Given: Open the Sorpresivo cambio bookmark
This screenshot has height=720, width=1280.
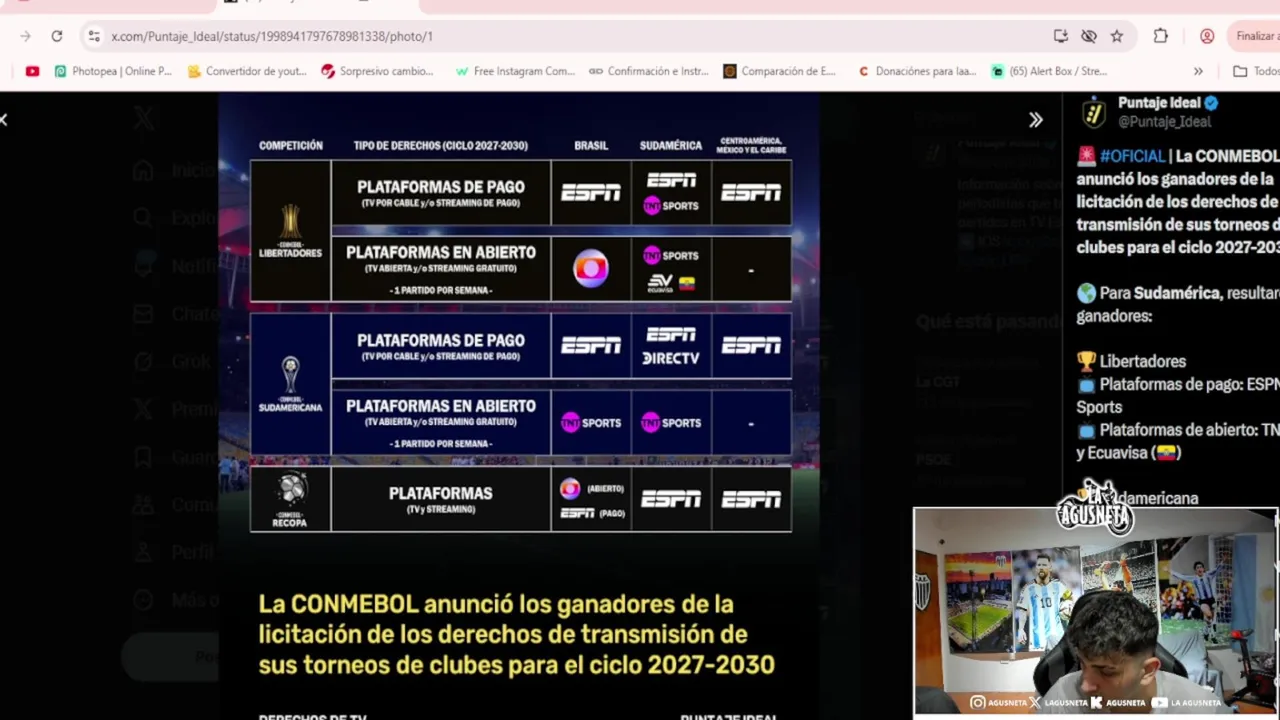Looking at the screenshot, I should click(377, 71).
